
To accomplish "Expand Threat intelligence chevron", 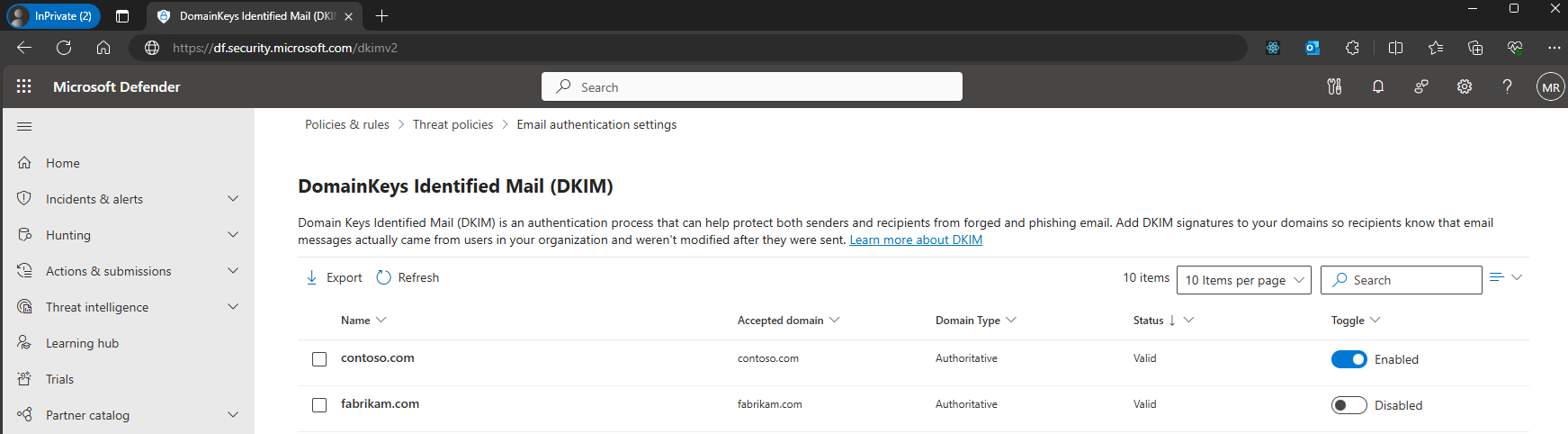I will [x=233, y=306].
